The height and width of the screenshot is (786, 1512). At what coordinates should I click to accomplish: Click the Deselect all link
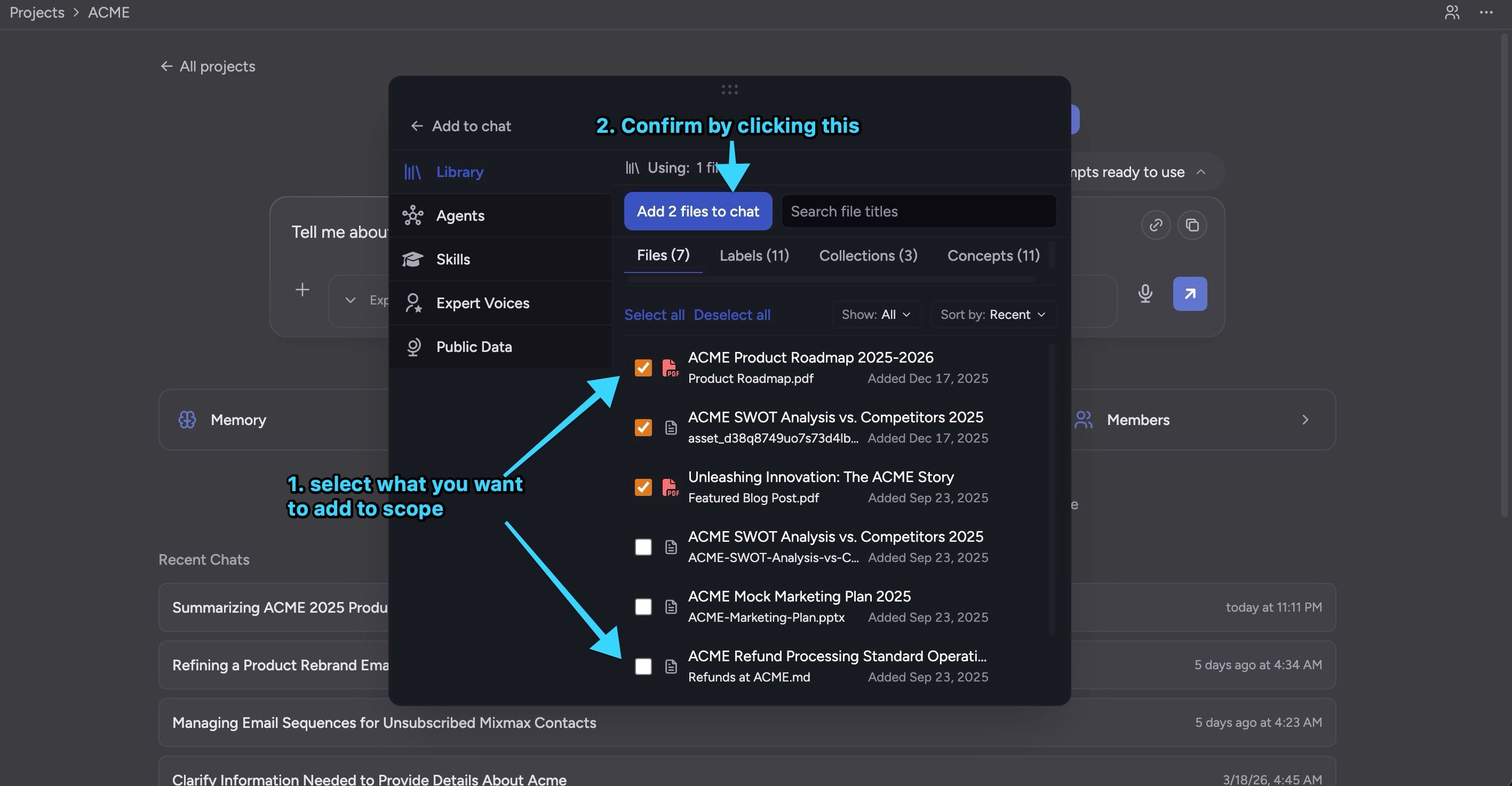[x=732, y=315]
